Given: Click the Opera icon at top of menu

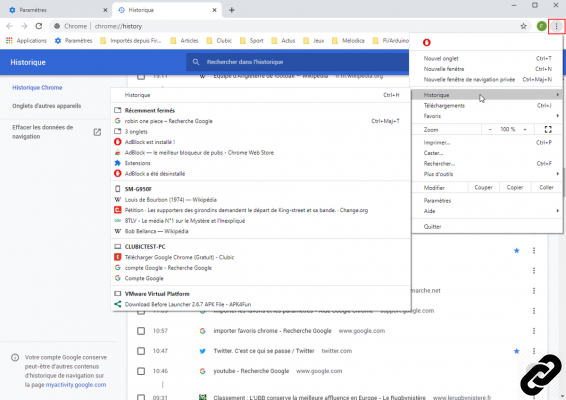Looking at the screenshot, I should [427, 43].
